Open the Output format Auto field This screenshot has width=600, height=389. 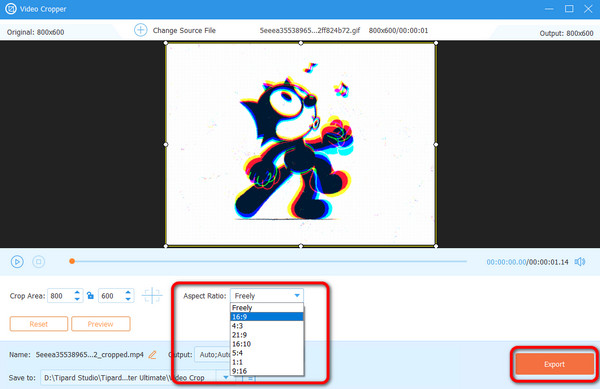coord(212,355)
